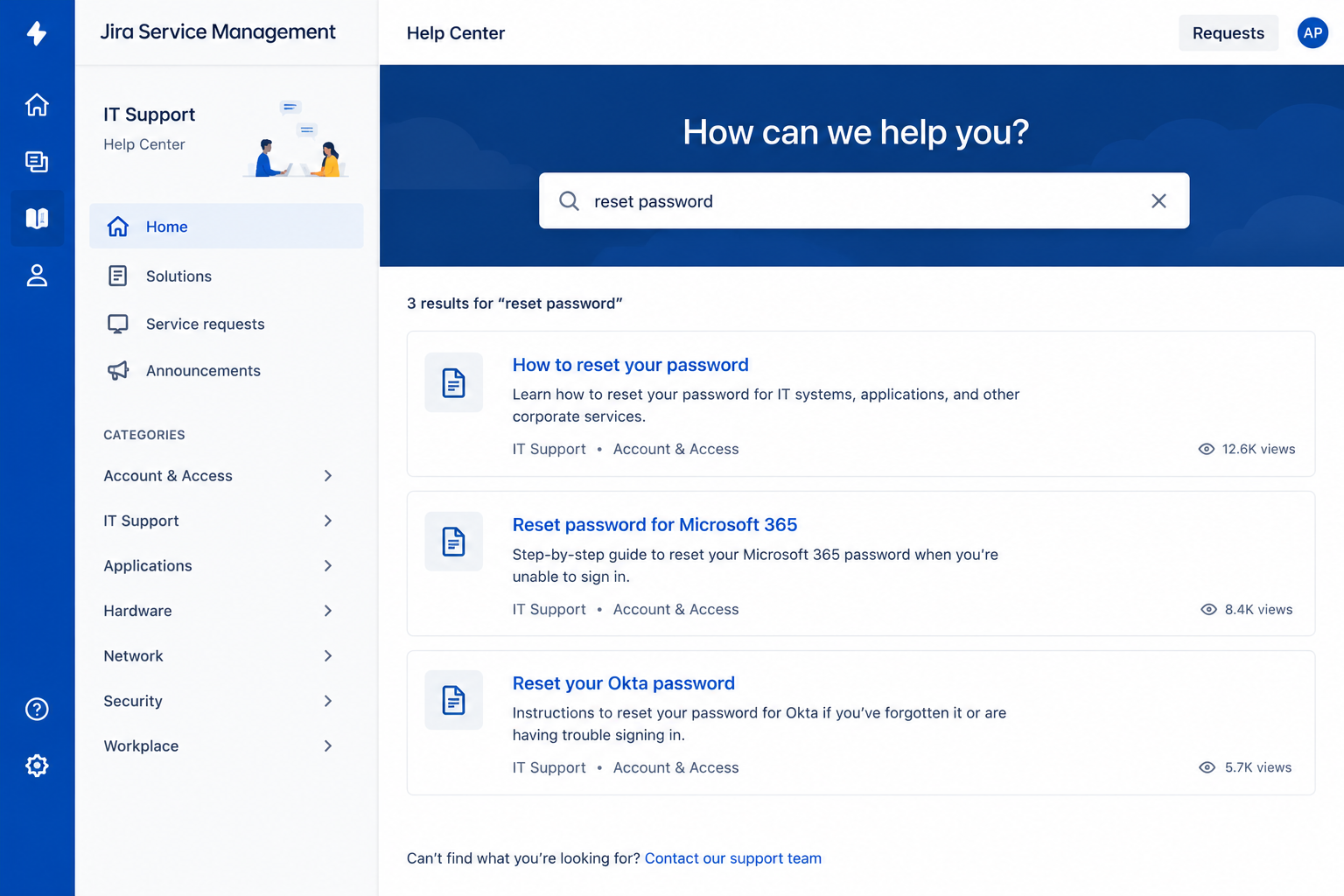Click the CATEGORIES section label
Image resolution: width=1344 pixels, height=896 pixels.
pos(144,435)
